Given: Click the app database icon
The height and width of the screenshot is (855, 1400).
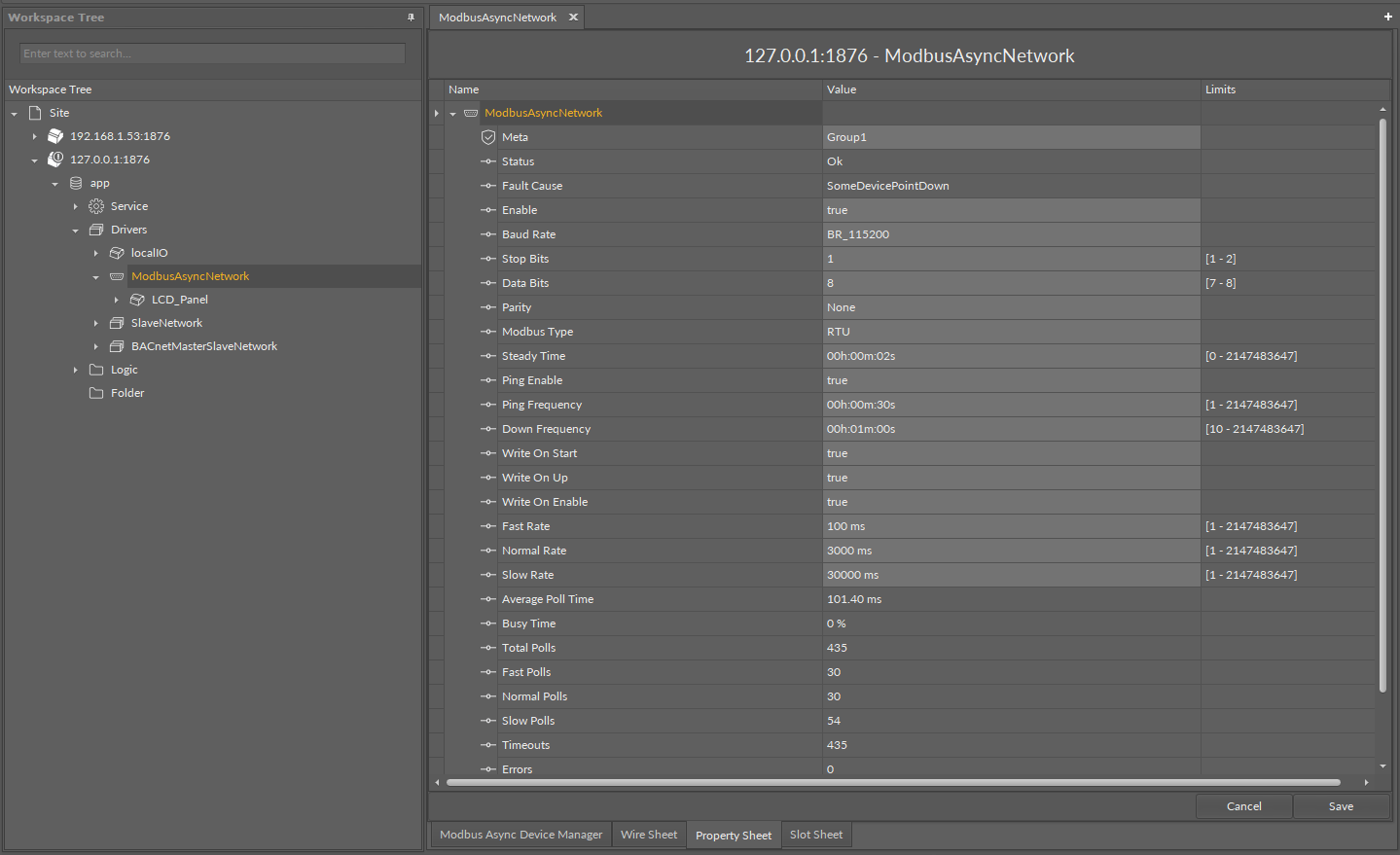Looking at the screenshot, I should tap(76, 183).
